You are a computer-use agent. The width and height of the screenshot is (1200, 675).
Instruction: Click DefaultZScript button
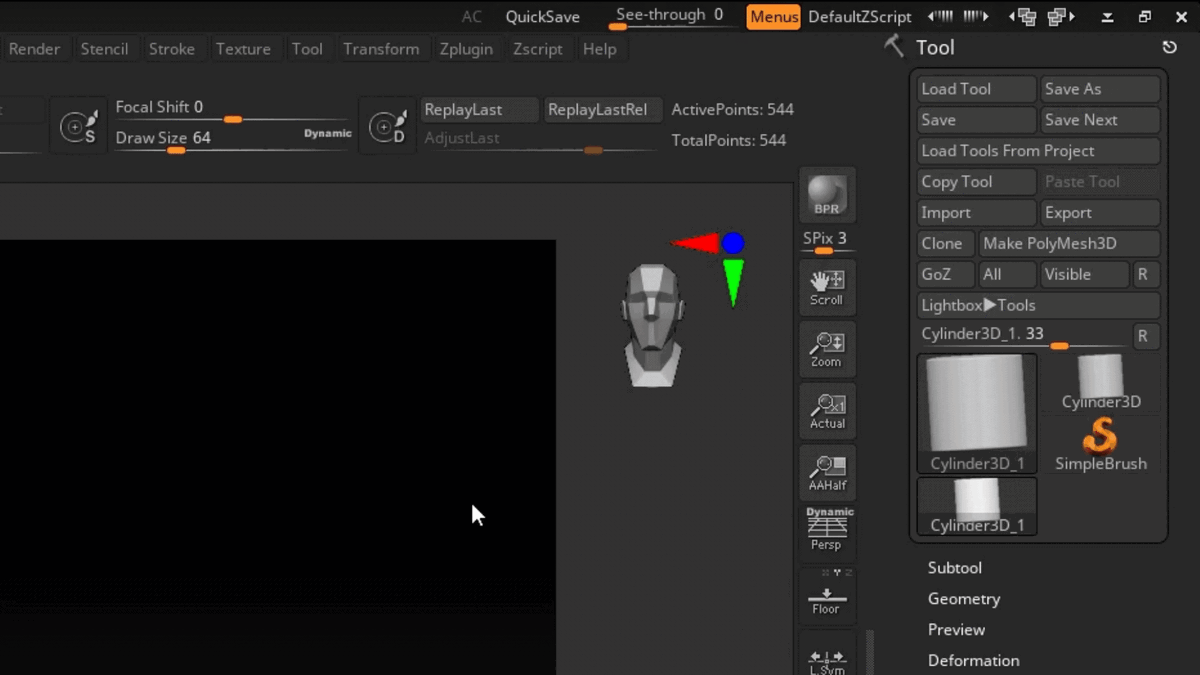coord(860,16)
